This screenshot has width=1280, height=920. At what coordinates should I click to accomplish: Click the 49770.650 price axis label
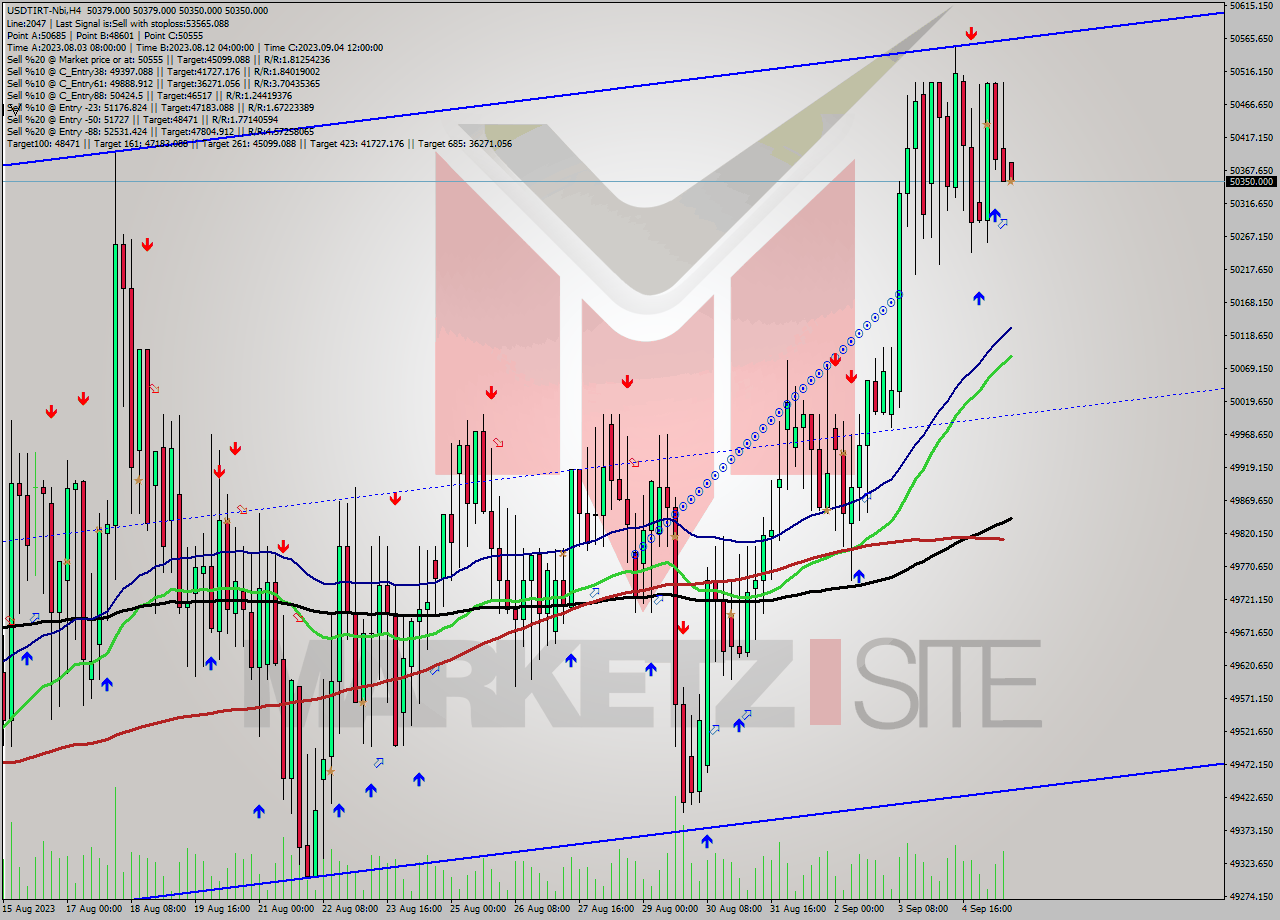coord(1251,567)
